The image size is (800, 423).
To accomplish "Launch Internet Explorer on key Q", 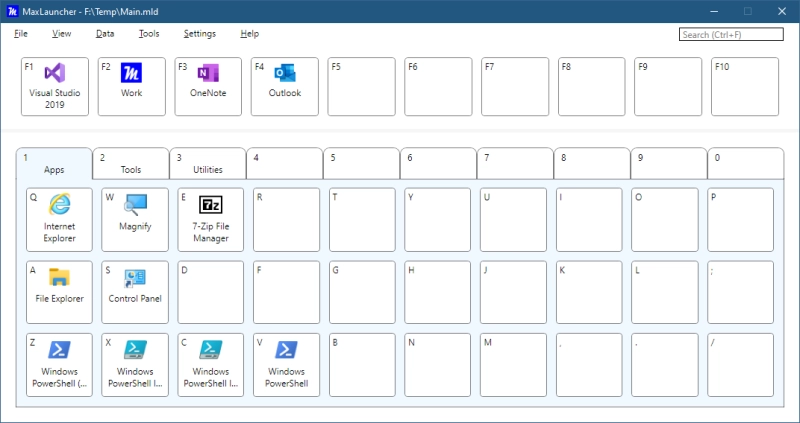I will point(59,220).
